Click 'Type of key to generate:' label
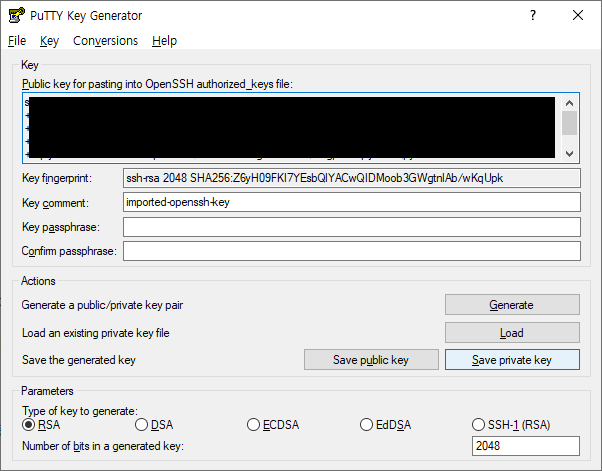The height and width of the screenshot is (471, 602). point(80,411)
